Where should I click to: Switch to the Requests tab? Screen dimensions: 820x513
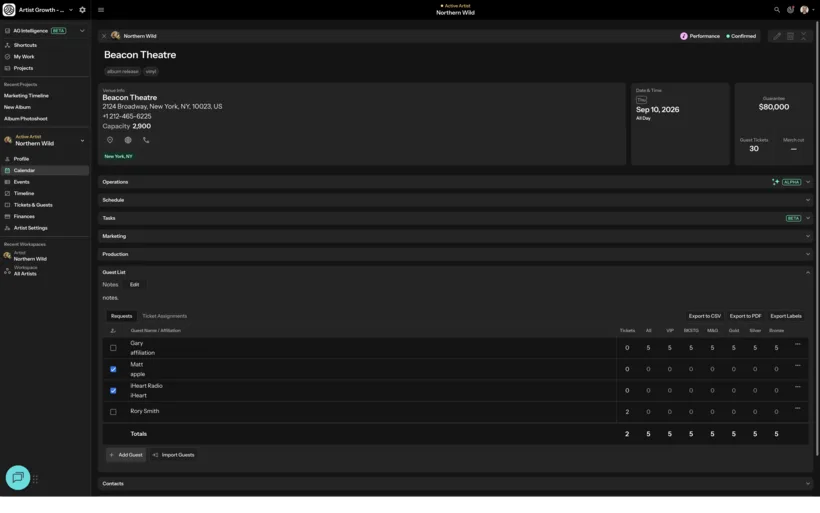coord(121,316)
